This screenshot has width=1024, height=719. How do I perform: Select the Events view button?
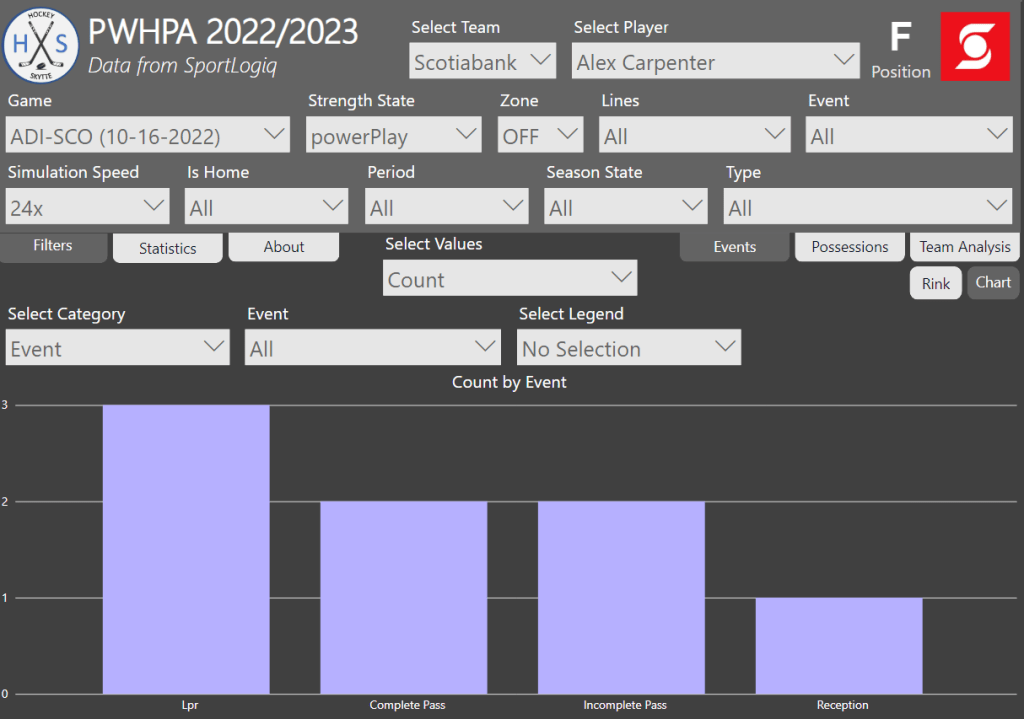tap(734, 247)
